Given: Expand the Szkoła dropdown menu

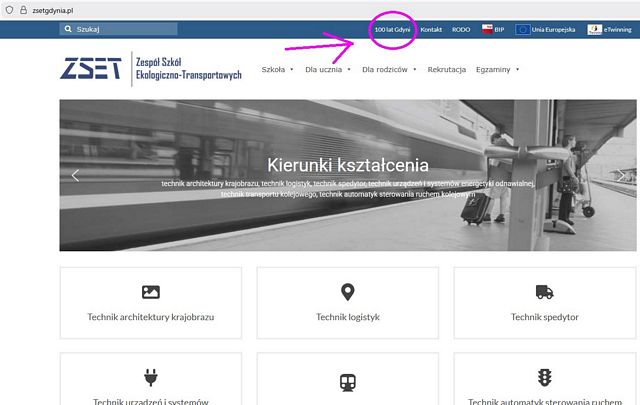Looking at the screenshot, I should click(x=277, y=70).
